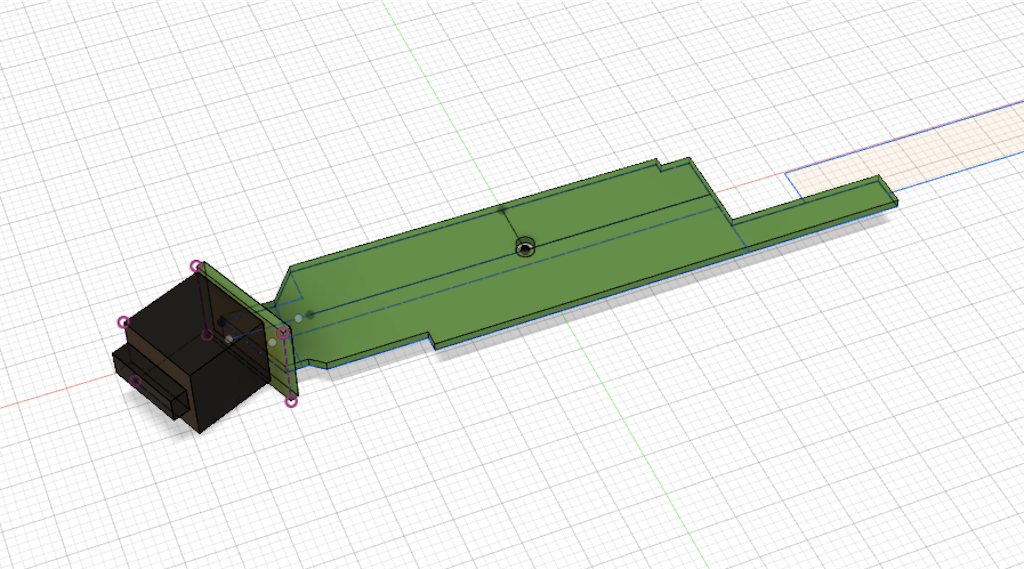Screen dimensions: 1024x569
Task: Select the black connector block
Action: click(196, 353)
